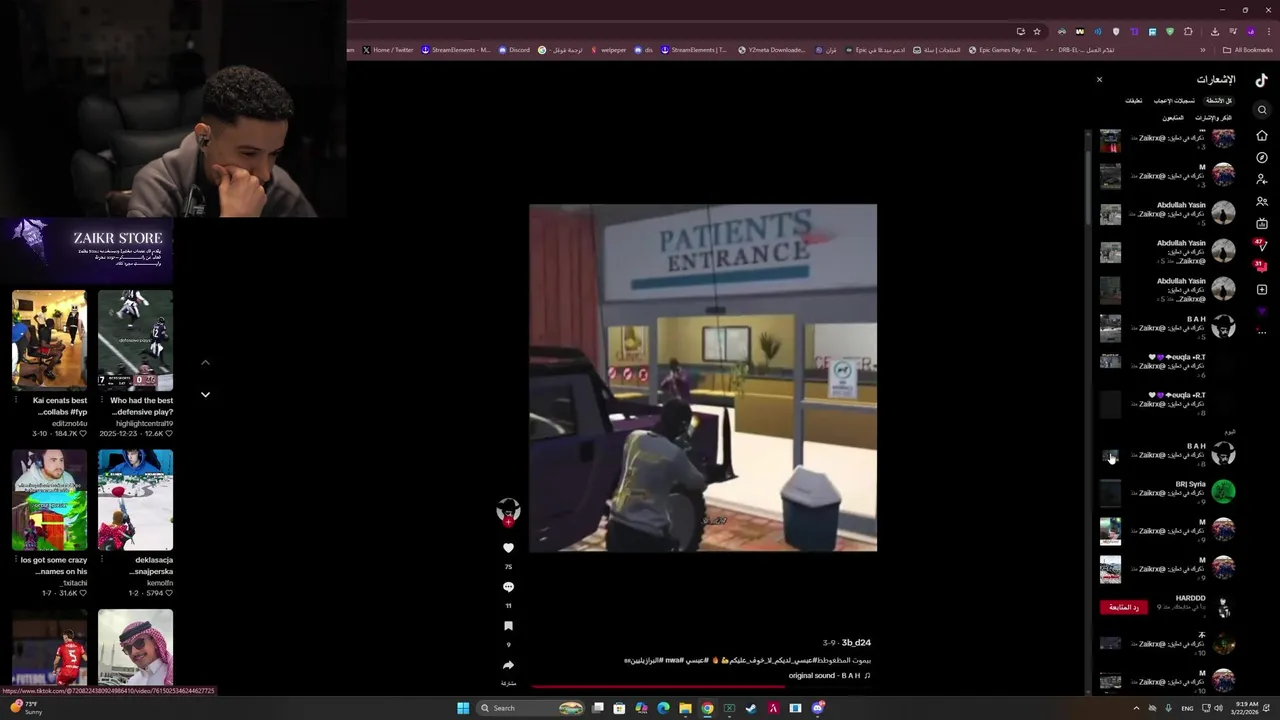The height and width of the screenshot is (720, 1280).
Task: Open the 'deklasacja snajperska' video thumbnail
Action: pyautogui.click(x=135, y=500)
